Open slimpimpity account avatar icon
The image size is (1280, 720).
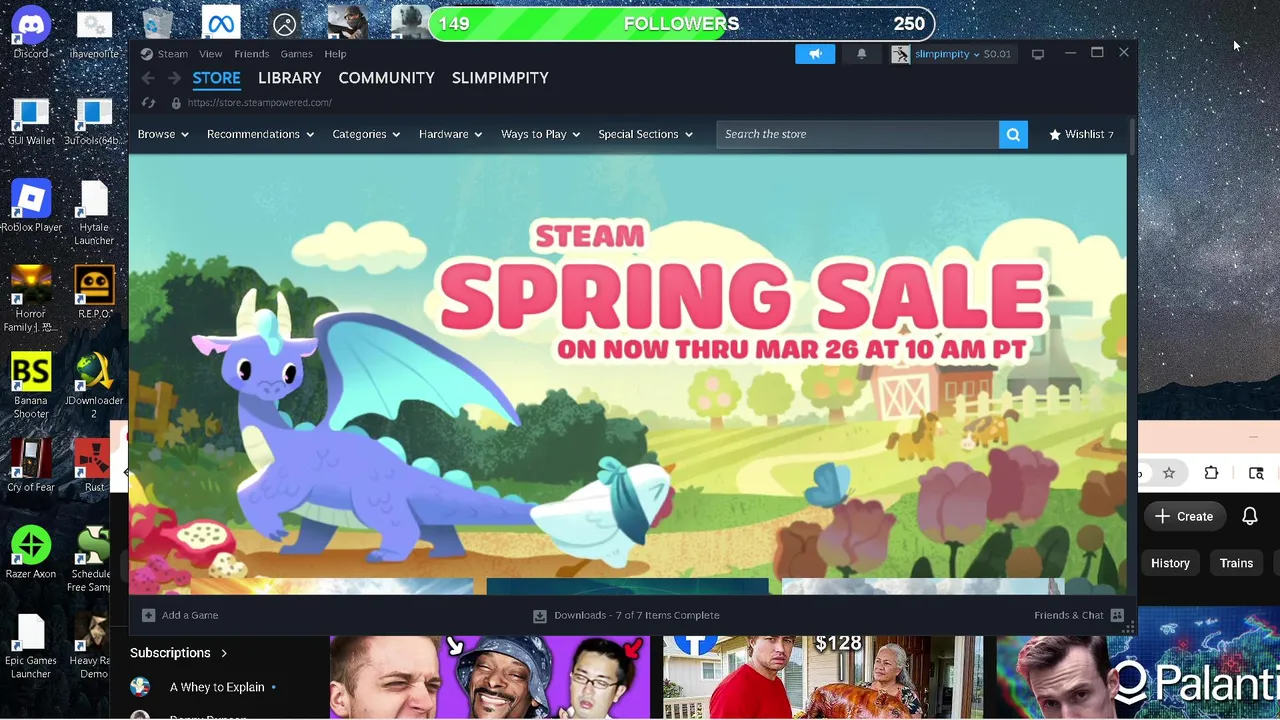pyautogui.click(x=900, y=54)
